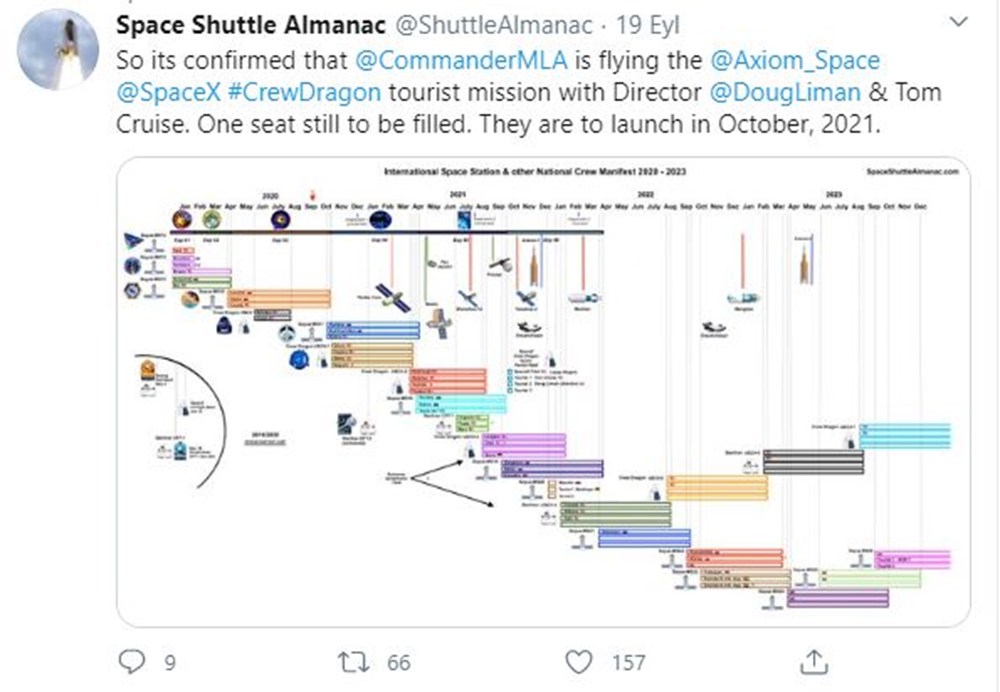Viewport: 1000px width, 692px height.
Task: Click the 66 retweet count
Action: [399, 663]
